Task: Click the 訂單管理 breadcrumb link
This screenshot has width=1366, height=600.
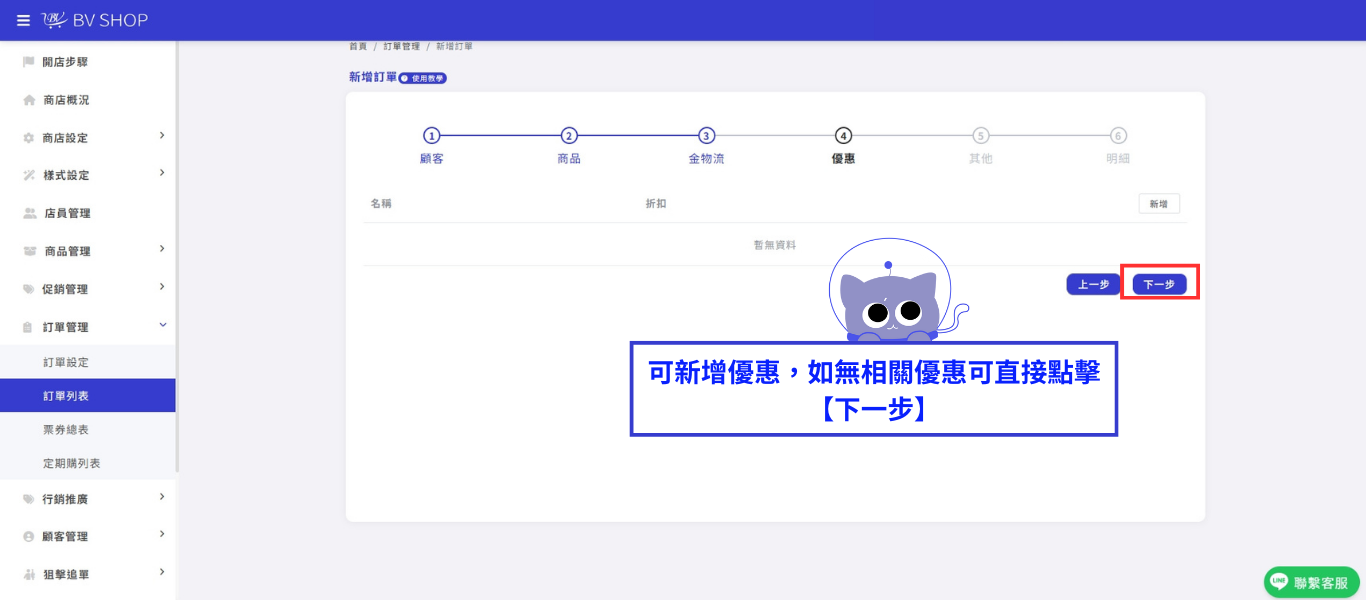Action: click(401, 47)
